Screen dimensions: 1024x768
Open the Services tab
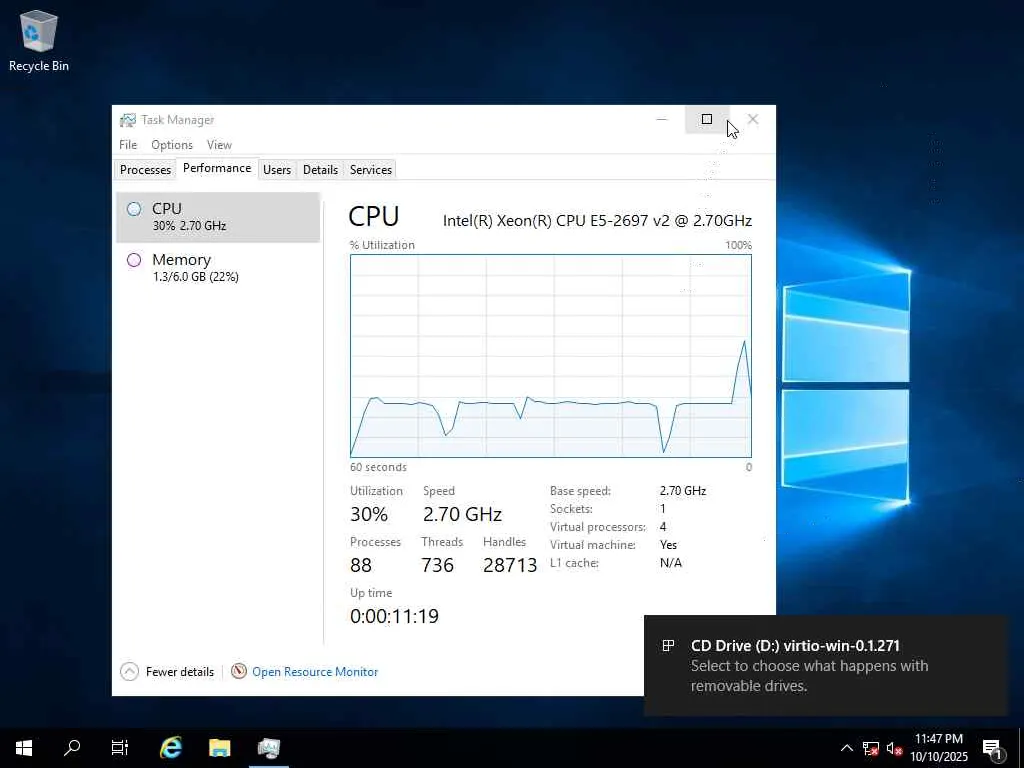point(370,169)
